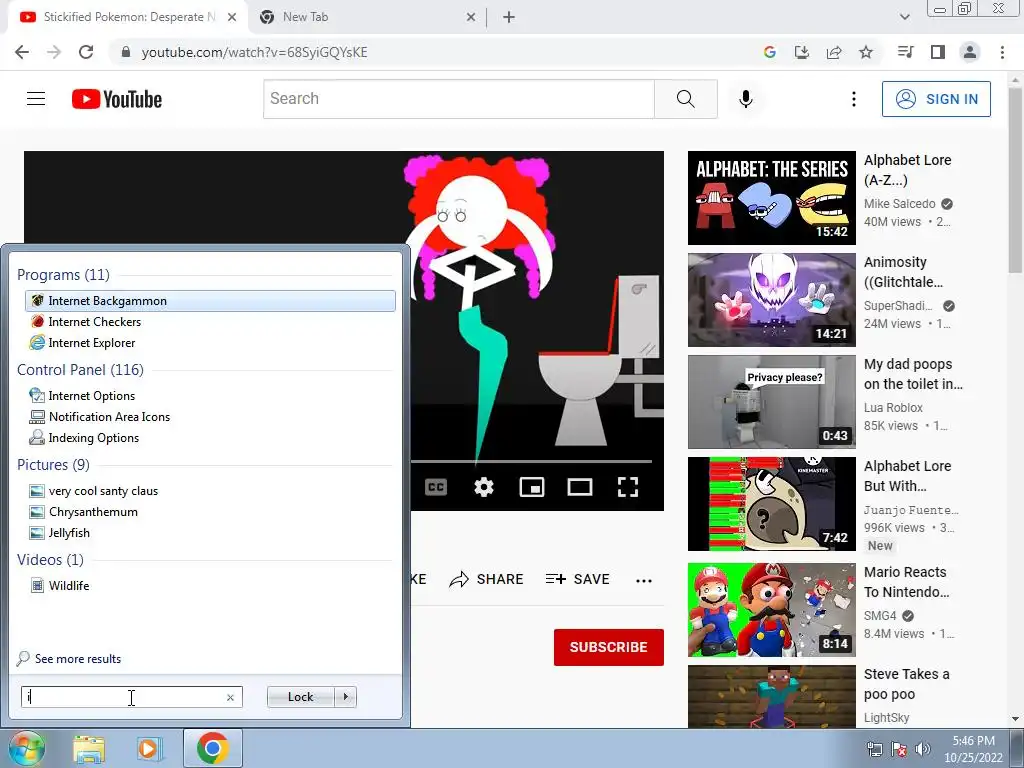Open the YouTube hamburger guide menu
The image size is (1024, 768).
tap(36, 99)
